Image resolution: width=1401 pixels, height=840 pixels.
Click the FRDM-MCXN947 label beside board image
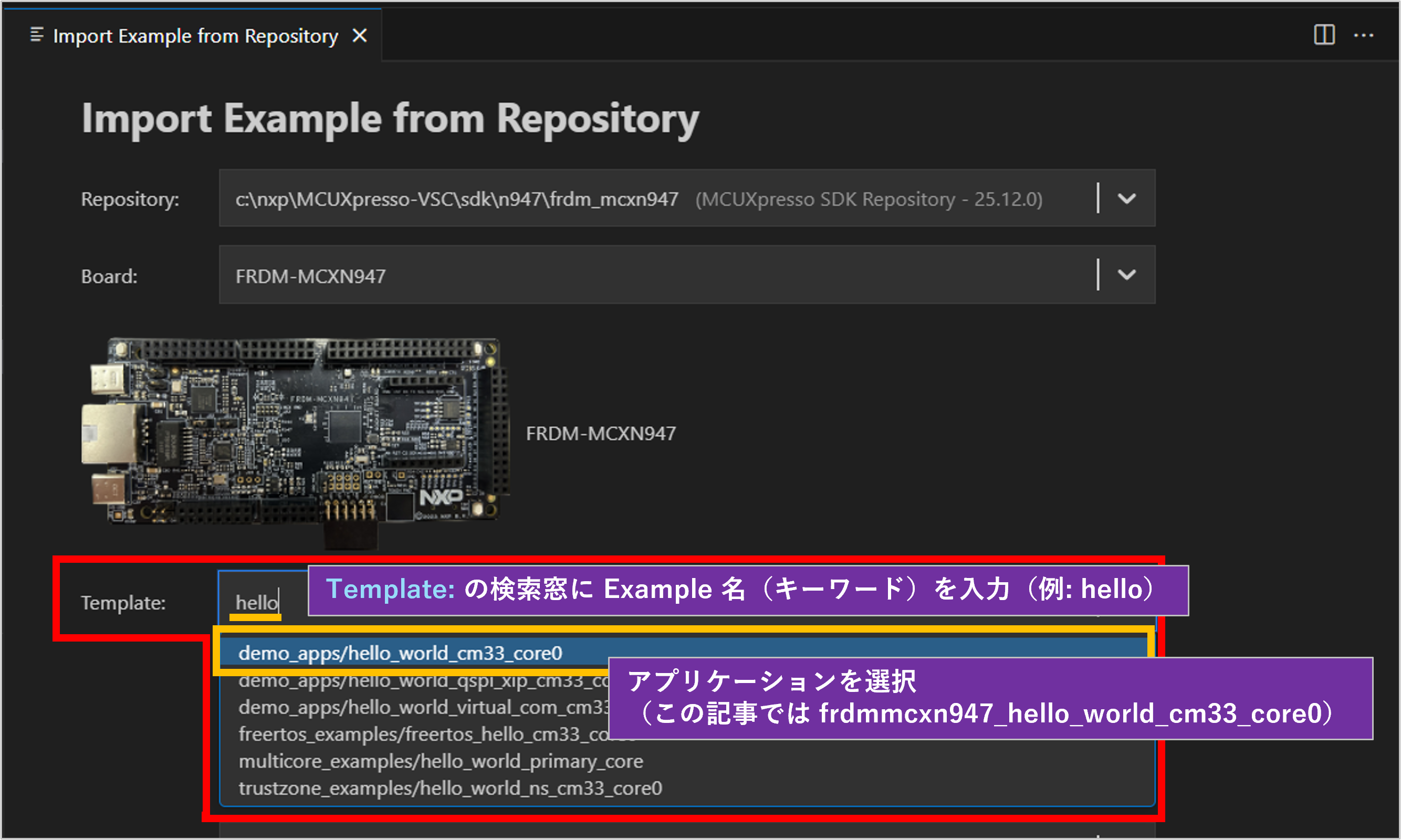(601, 434)
